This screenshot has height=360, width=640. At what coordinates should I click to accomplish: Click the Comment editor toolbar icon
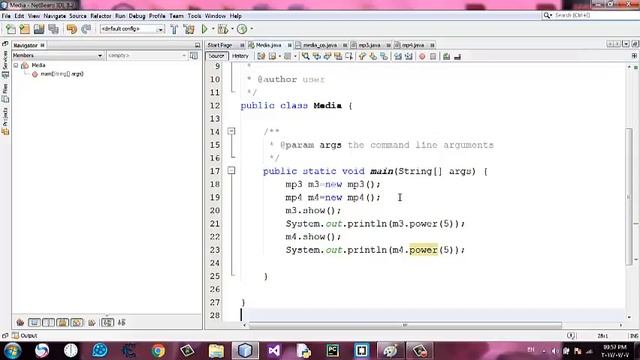point(447,56)
